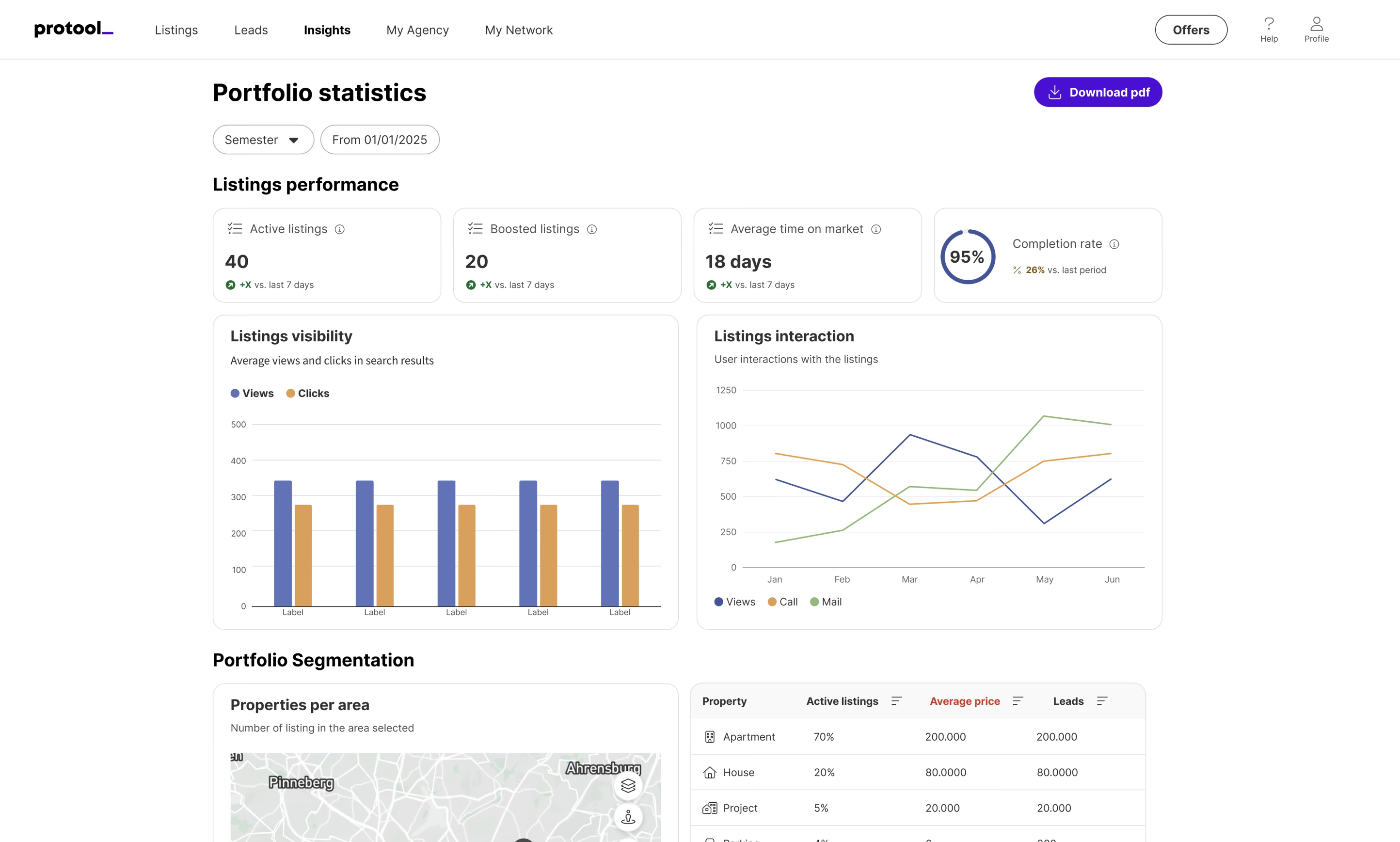Screen dimensions: 1400x842
Task: Toggle the Mail series in interaction legend
Action: (826, 602)
